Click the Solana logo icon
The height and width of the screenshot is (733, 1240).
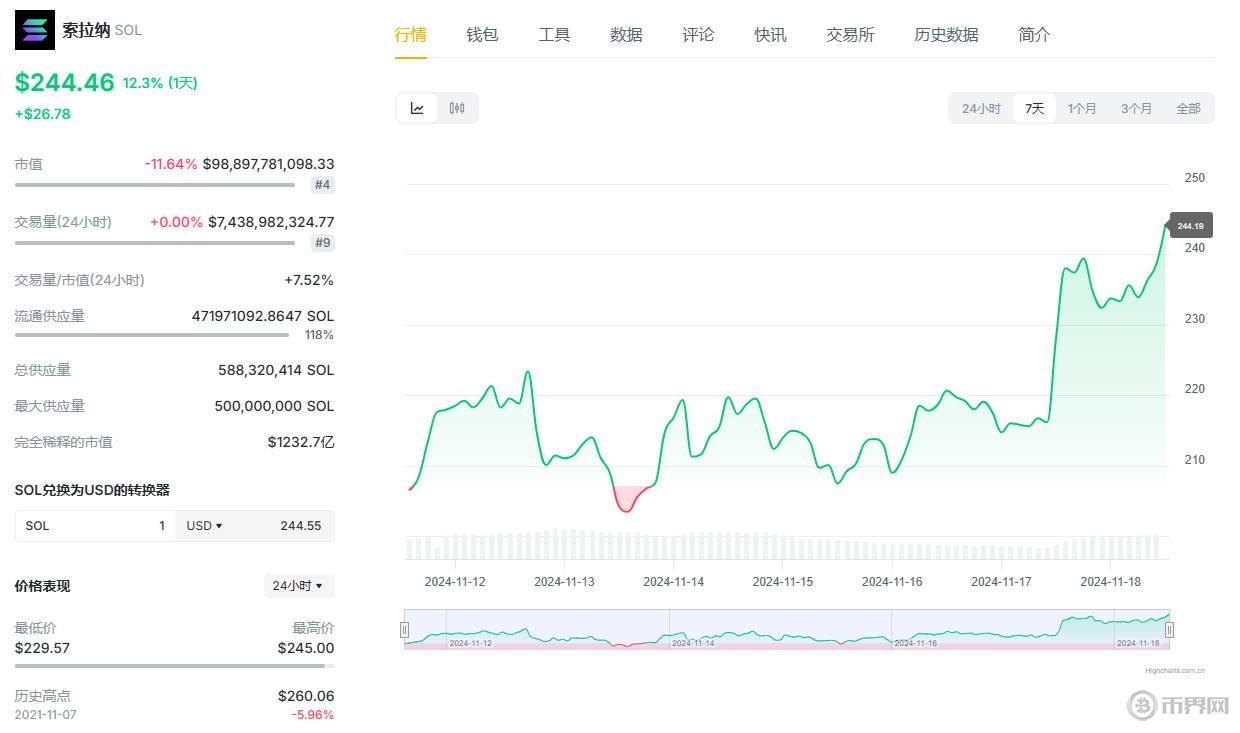point(35,30)
